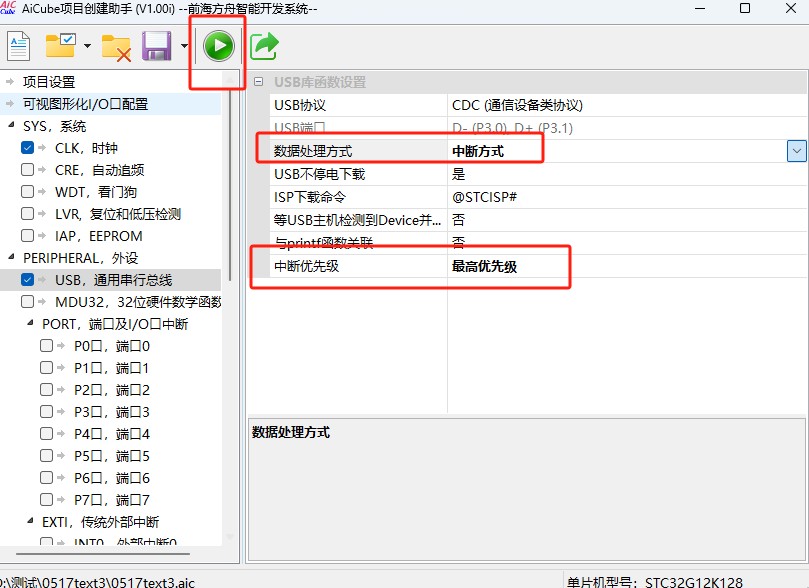Click the USB，通用串行总线 tree label

114,280
